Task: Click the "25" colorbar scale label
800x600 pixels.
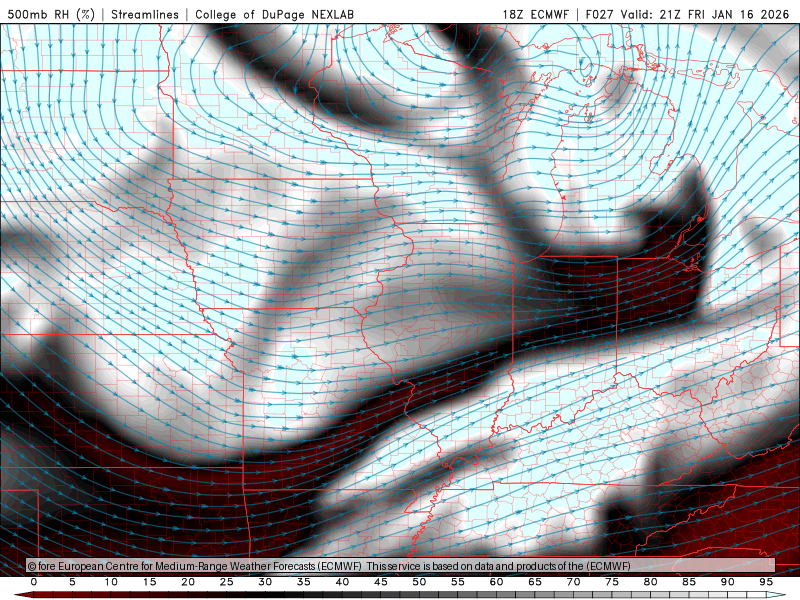Action: [227, 582]
